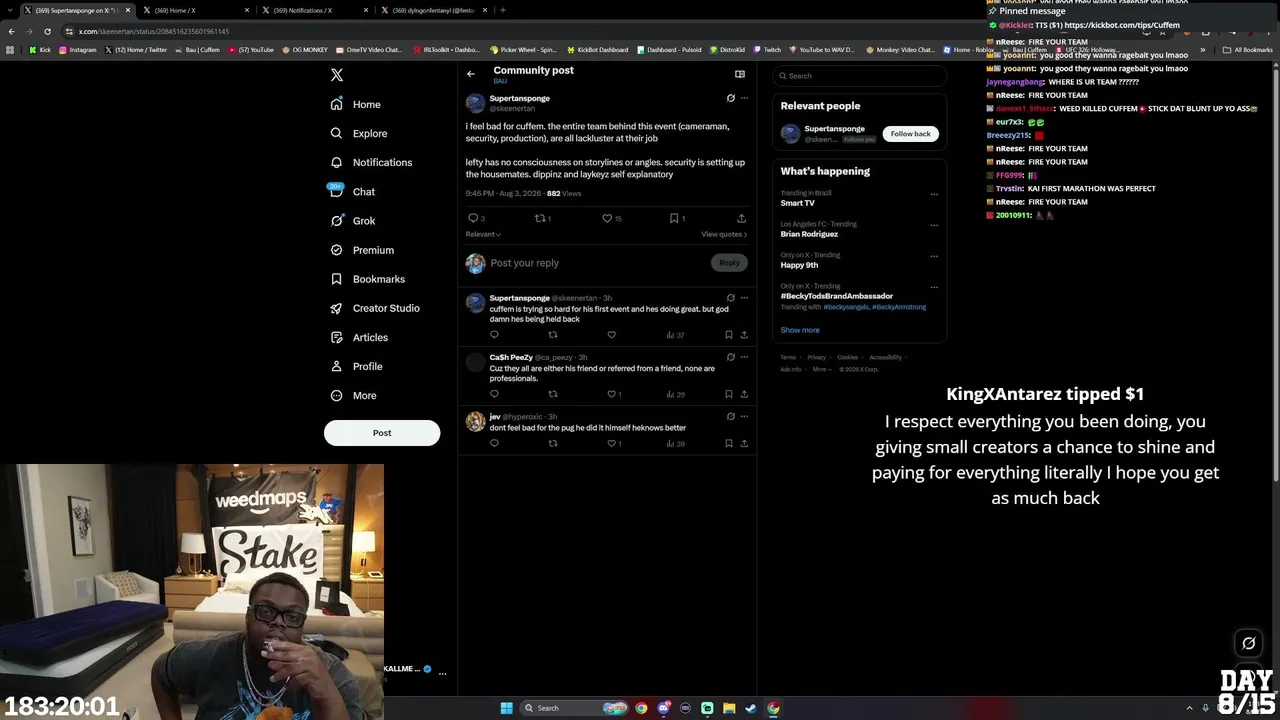Share the main post
Screen dimensions: 1280x720
click(741, 218)
